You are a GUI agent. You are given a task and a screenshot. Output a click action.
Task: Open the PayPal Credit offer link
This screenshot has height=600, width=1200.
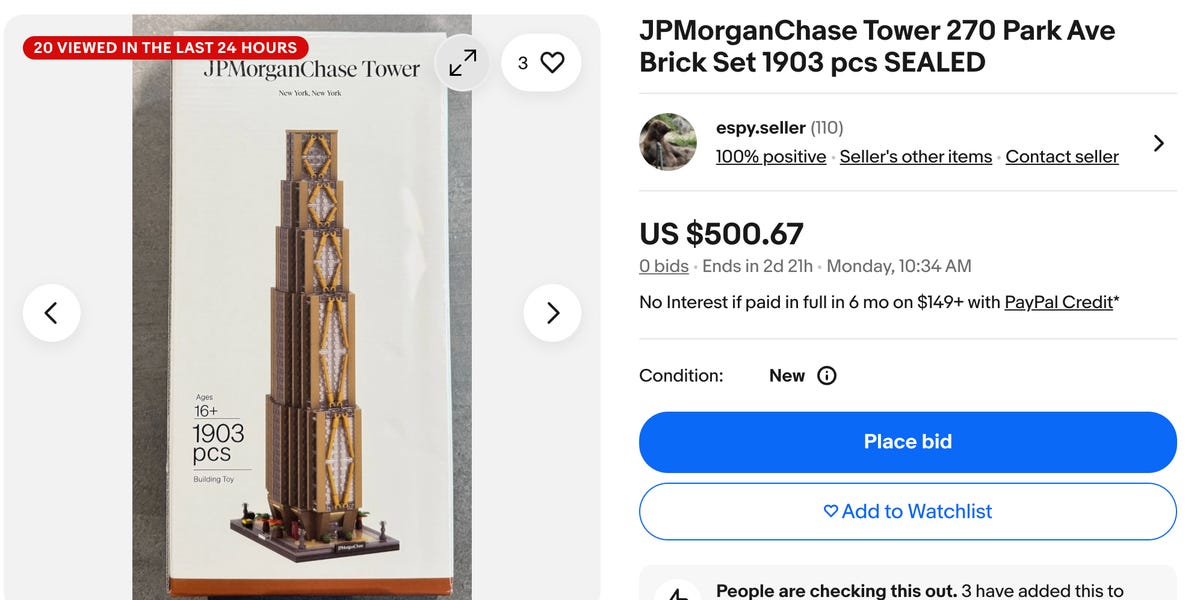click(1059, 302)
